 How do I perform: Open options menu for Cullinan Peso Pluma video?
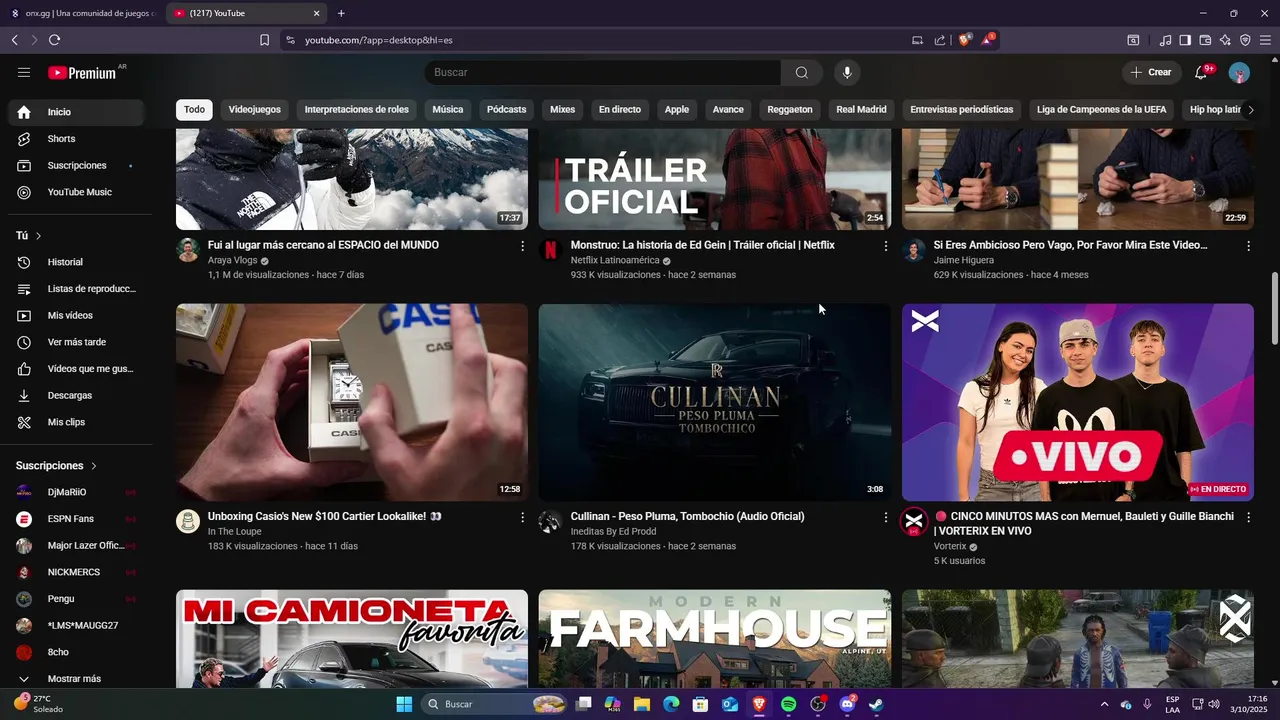tap(885, 517)
